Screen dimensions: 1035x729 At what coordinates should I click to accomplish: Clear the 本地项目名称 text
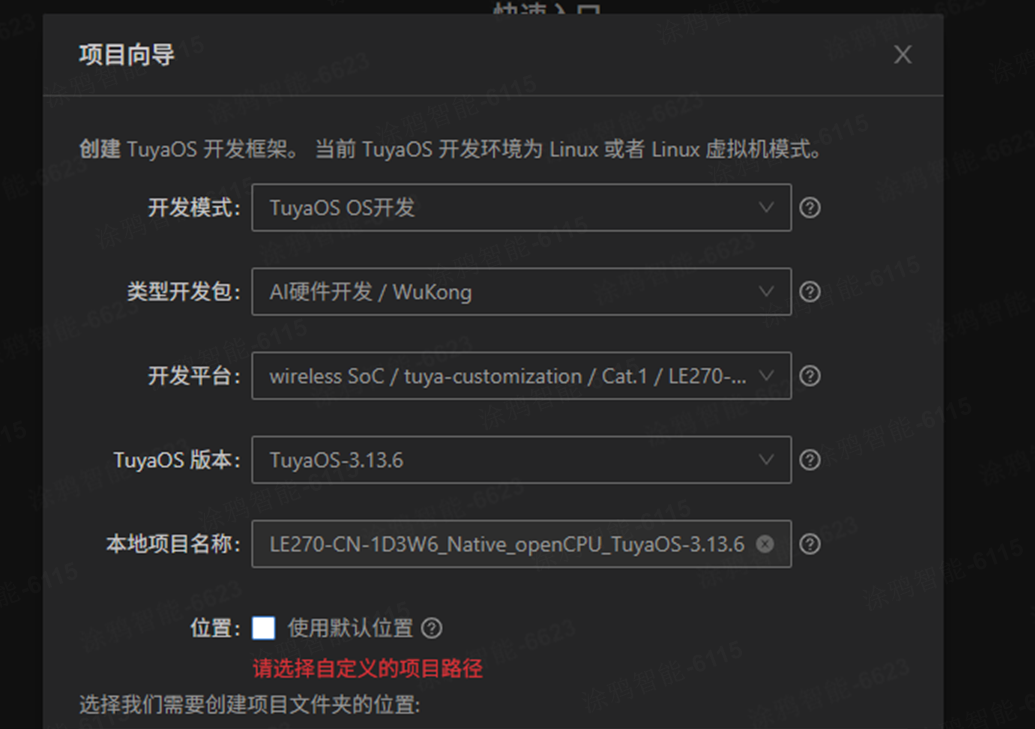765,544
